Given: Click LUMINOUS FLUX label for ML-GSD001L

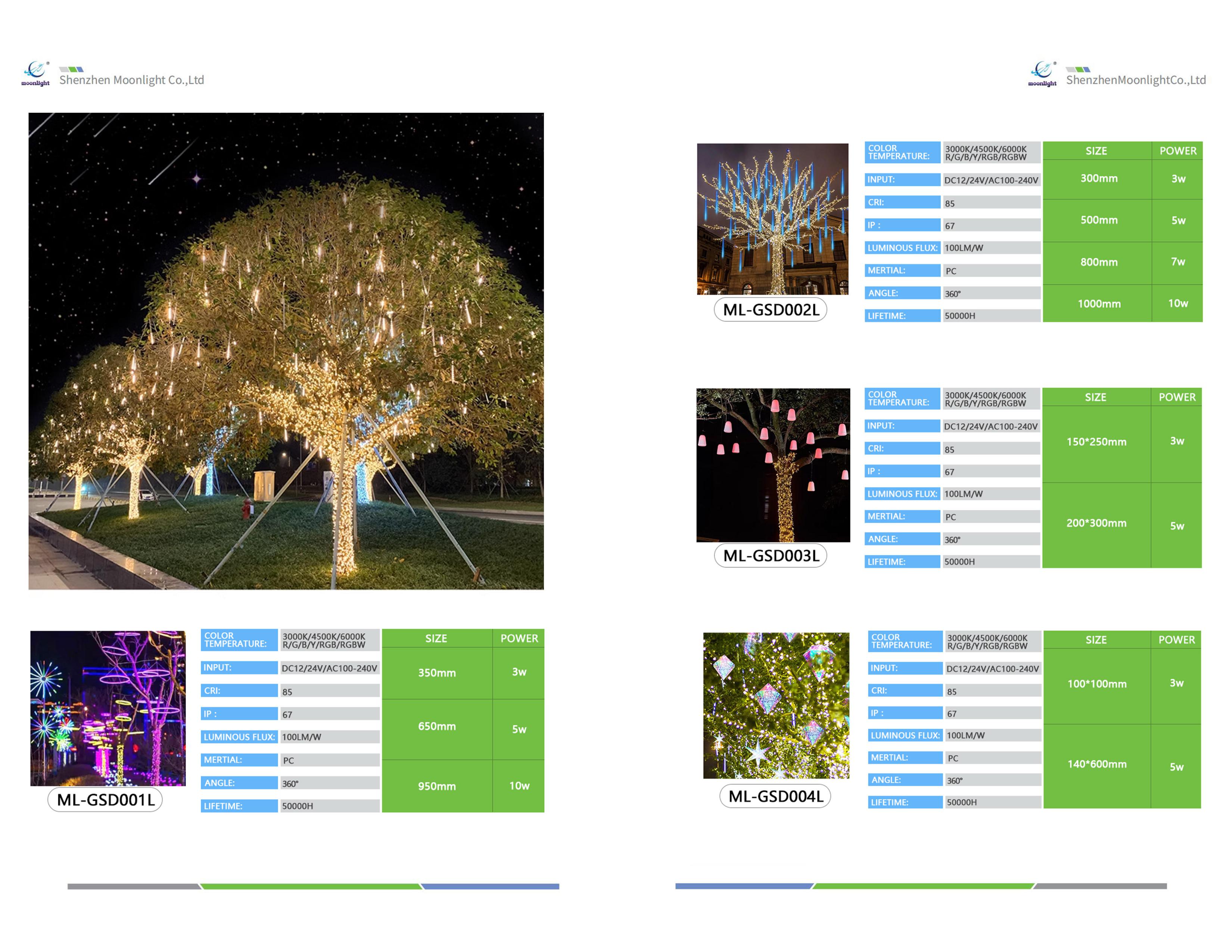Looking at the screenshot, I should click(x=239, y=737).
